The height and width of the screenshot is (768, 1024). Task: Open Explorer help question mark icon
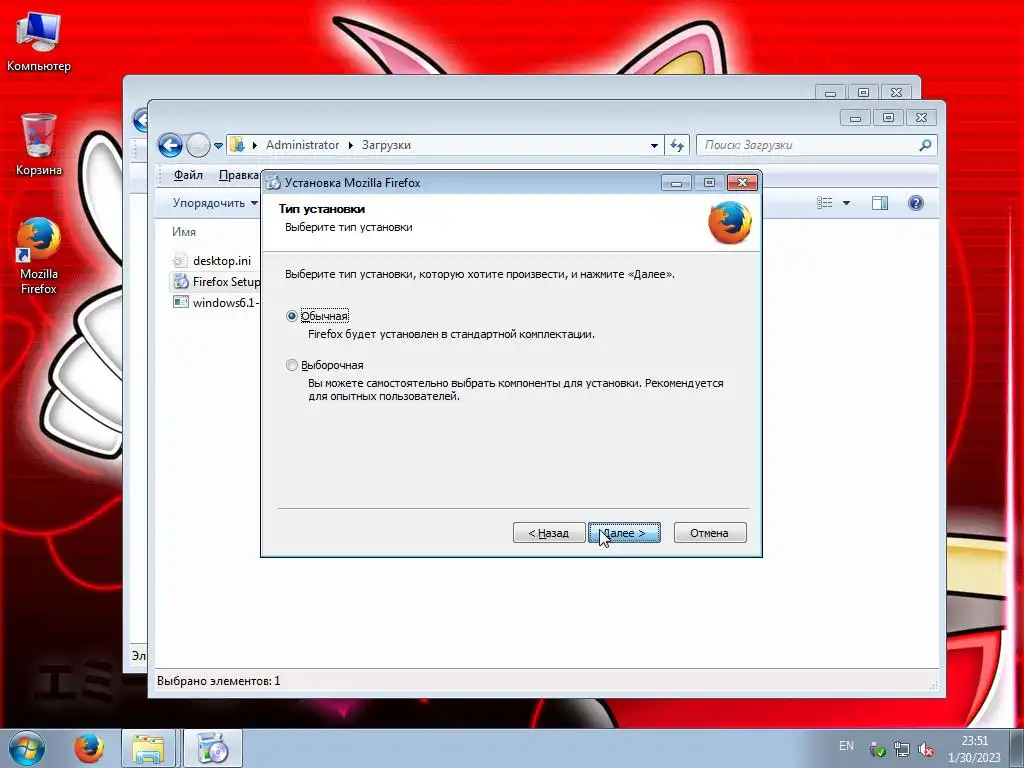(x=916, y=203)
